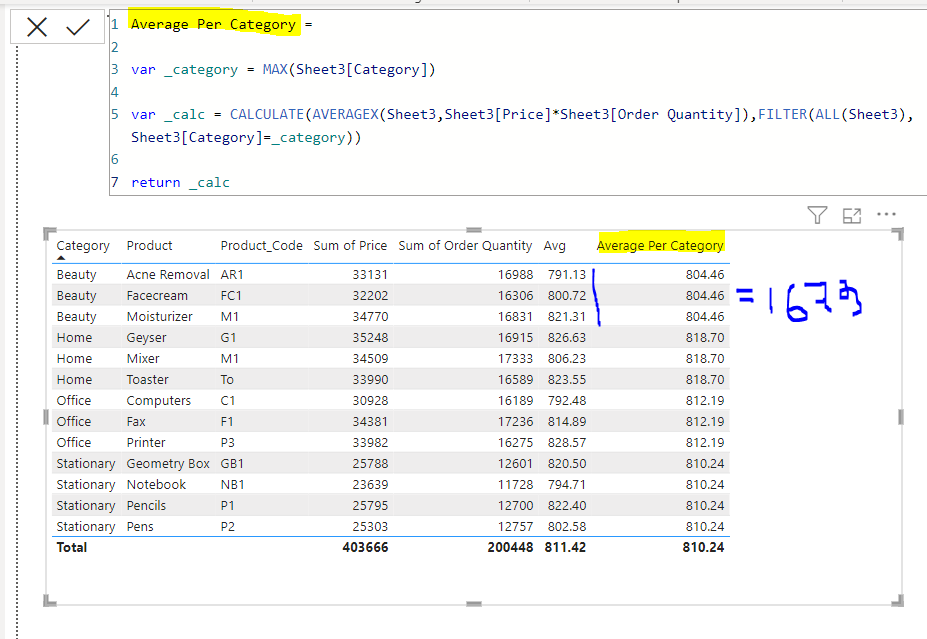927x639 pixels.
Task: Select the 'Pencils' product cell
Action: [x=146, y=505]
